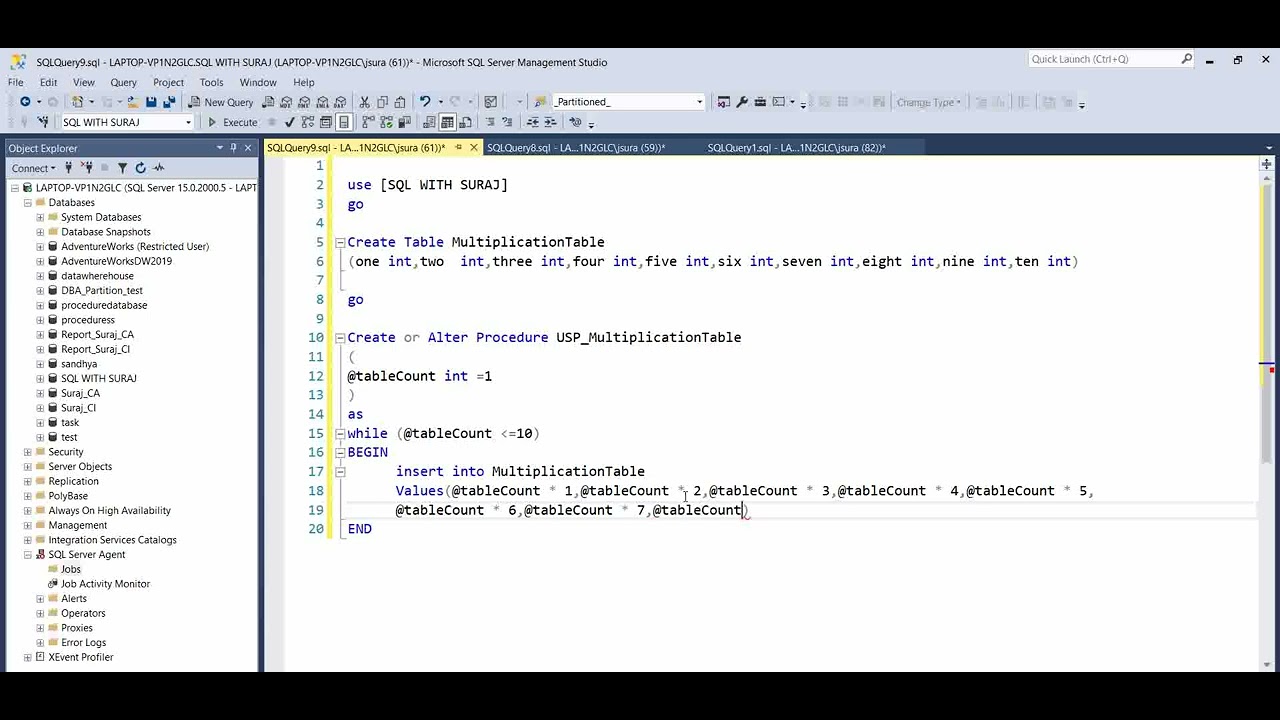Toggle Include Actual Execution Plan
Screen dimensions: 1280x720
(x=368, y=122)
